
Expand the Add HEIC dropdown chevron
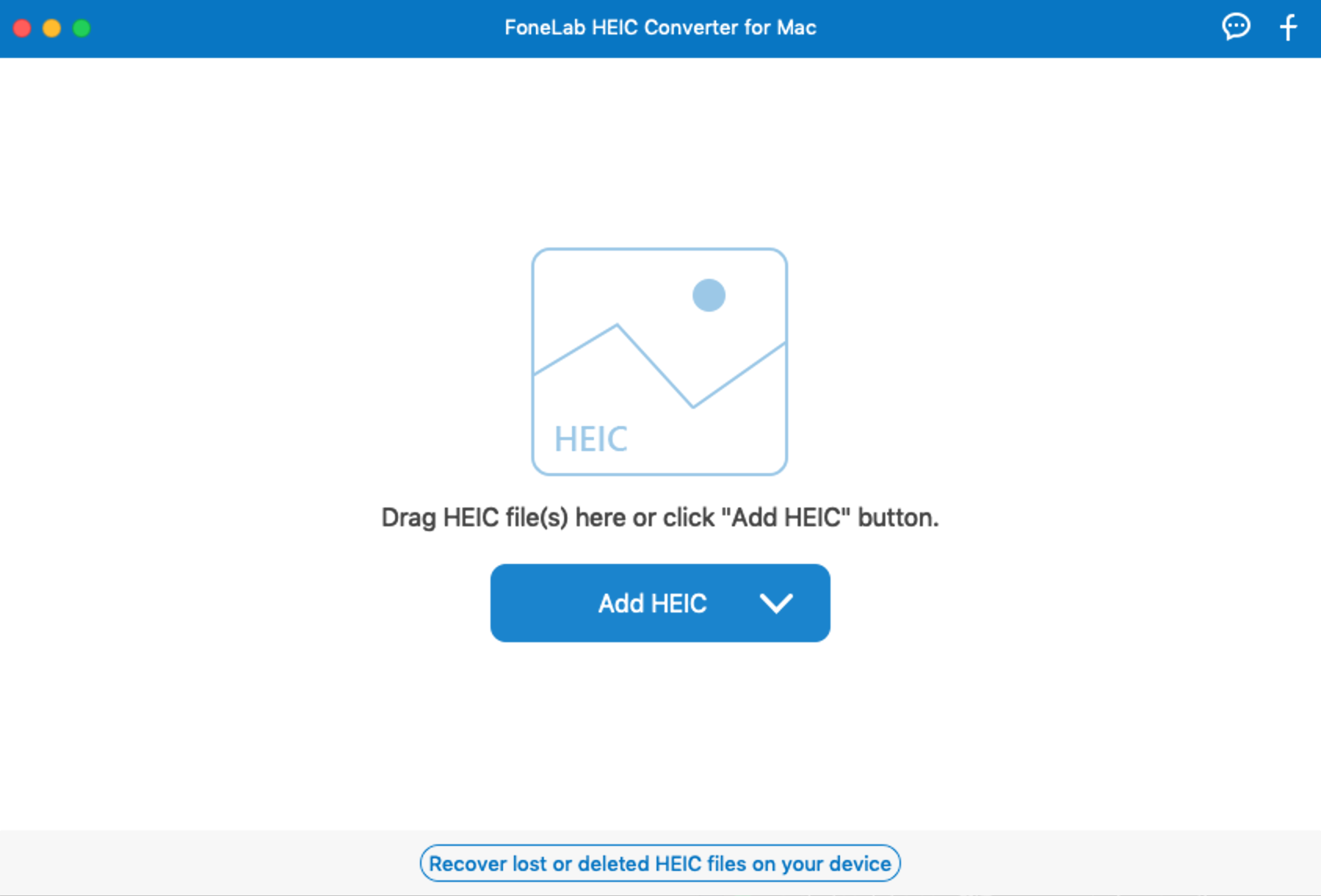[x=776, y=603]
